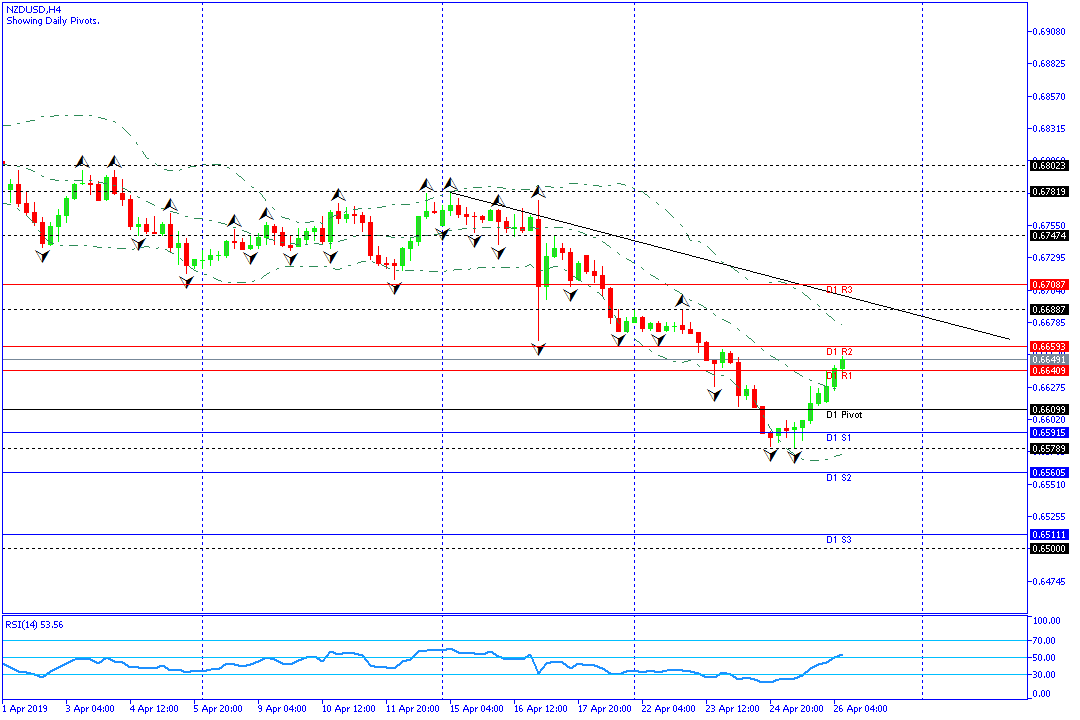
Task: Click the 0.67819 price tag
Action: coord(1049,192)
